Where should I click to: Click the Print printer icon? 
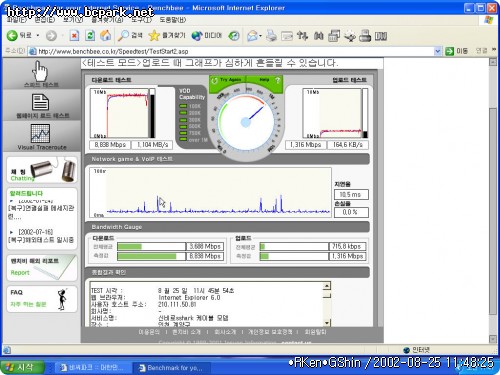(271, 35)
